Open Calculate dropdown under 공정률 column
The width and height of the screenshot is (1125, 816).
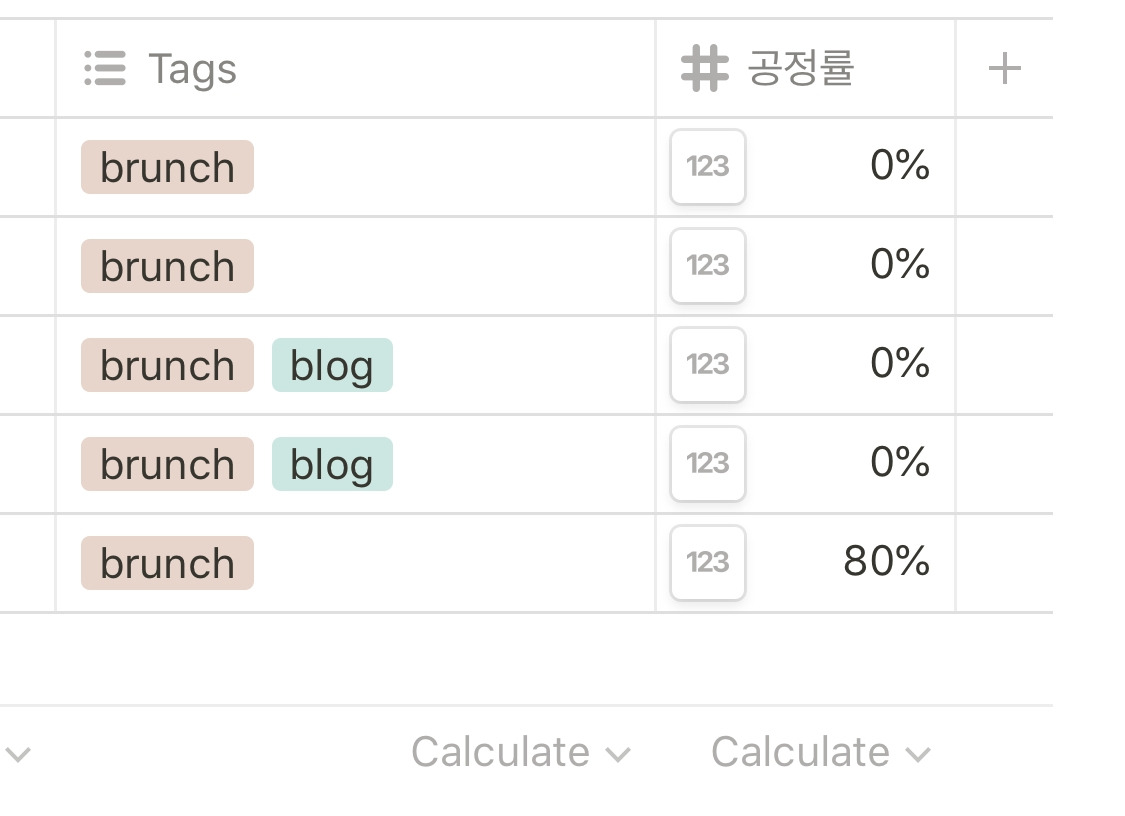(x=821, y=752)
